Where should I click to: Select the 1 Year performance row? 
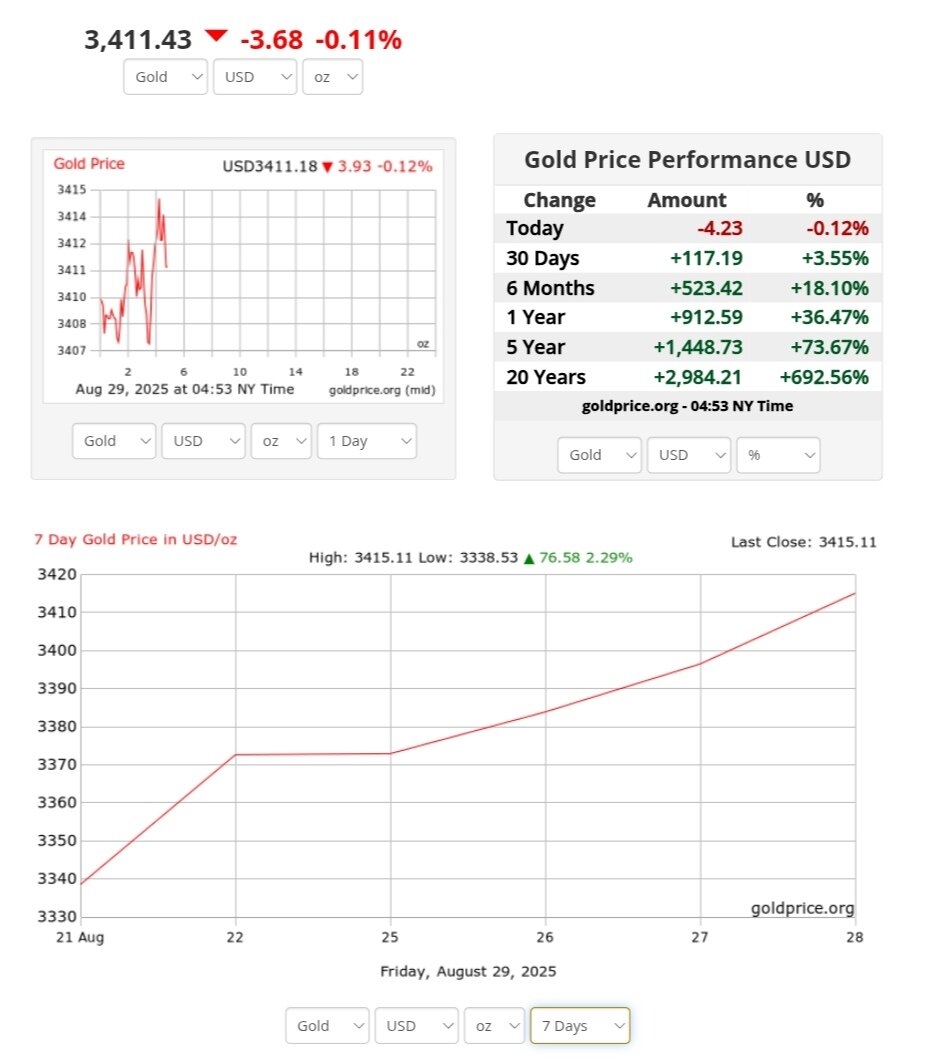click(x=687, y=317)
